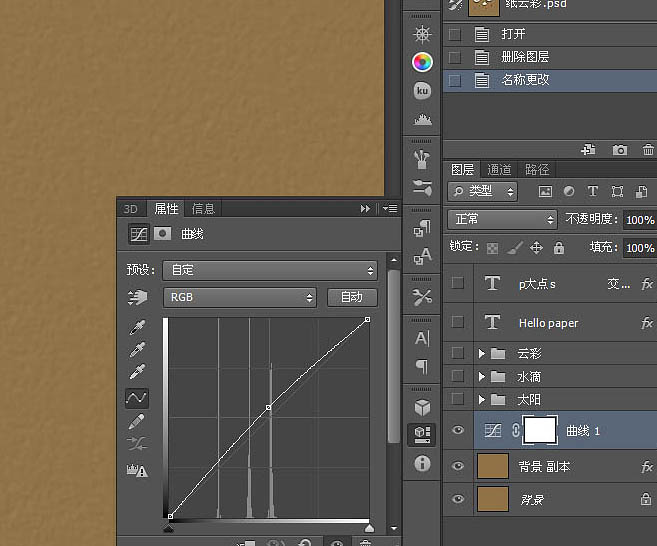The height and width of the screenshot is (546, 657).
Task: Create new snapshot camera icon
Action: (620, 150)
